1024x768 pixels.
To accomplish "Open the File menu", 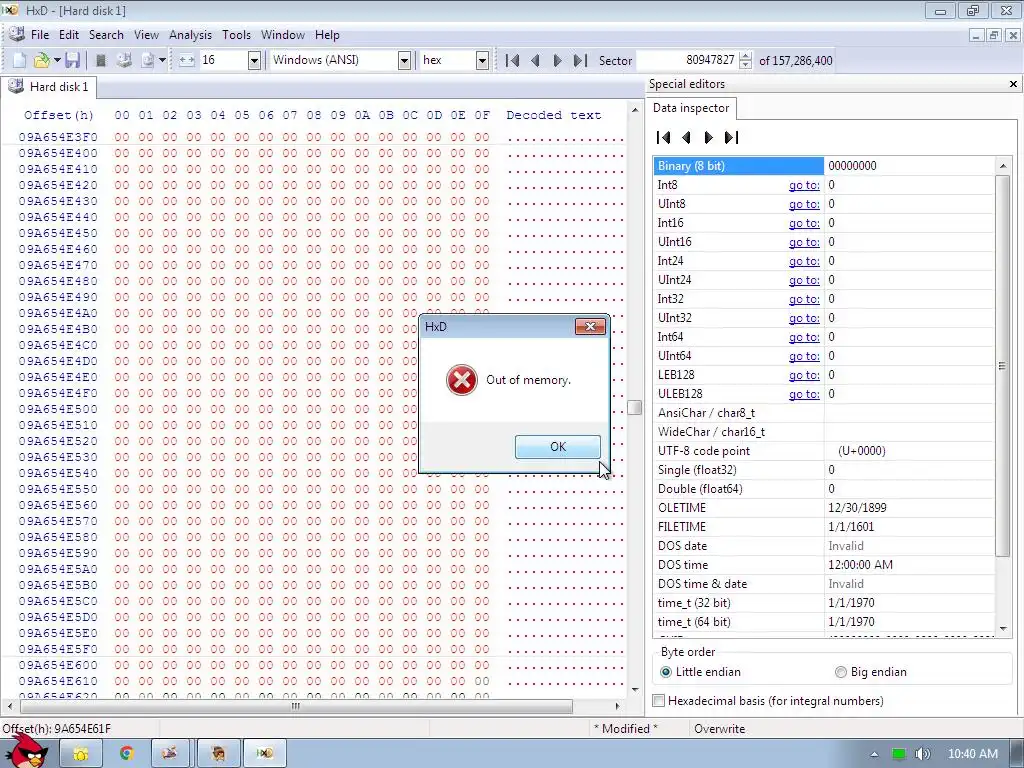I will pos(39,35).
